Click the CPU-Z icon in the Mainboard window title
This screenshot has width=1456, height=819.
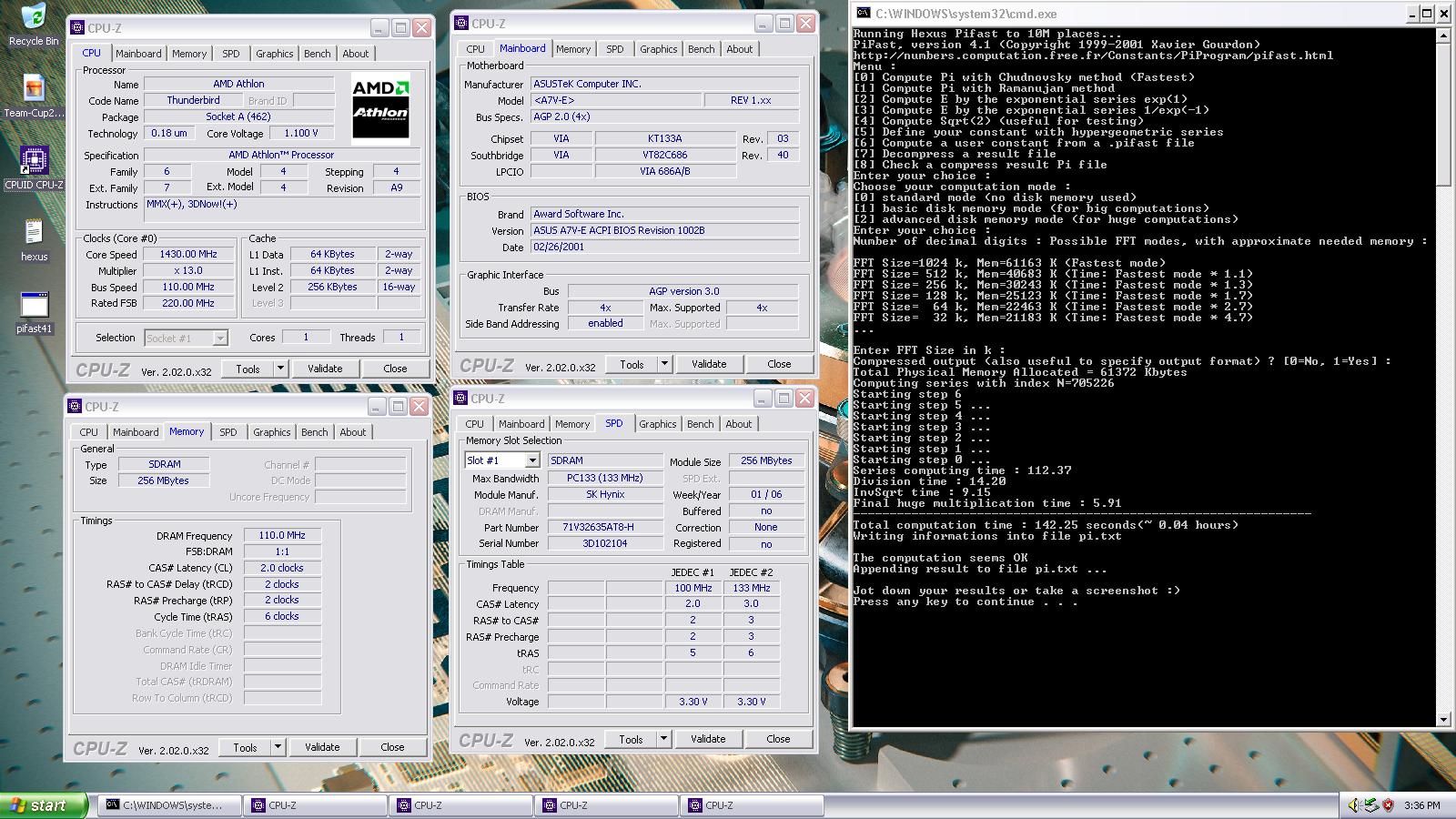[x=461, y=24]
